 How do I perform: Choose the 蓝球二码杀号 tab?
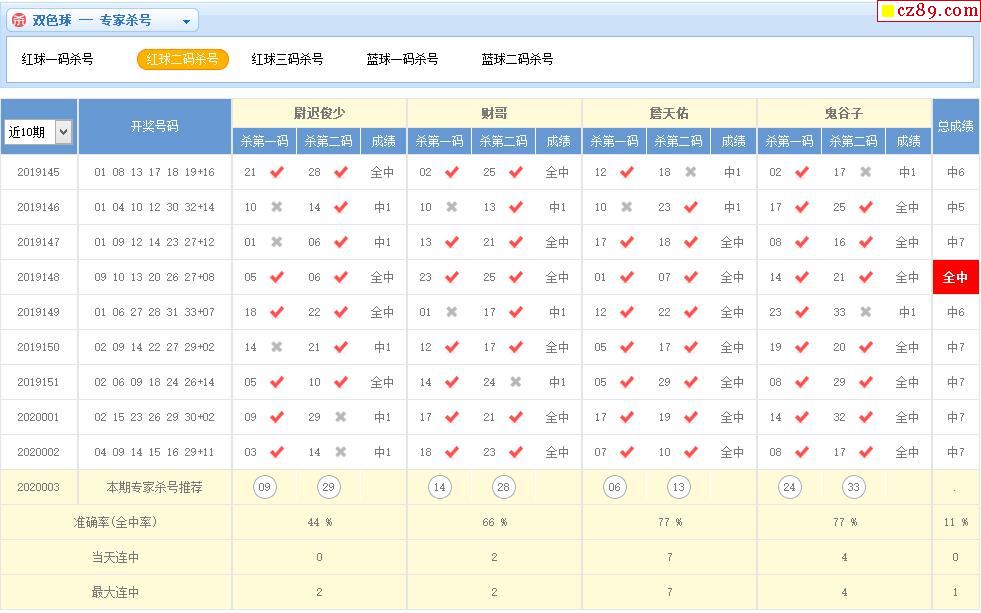(x=517, y=59)
